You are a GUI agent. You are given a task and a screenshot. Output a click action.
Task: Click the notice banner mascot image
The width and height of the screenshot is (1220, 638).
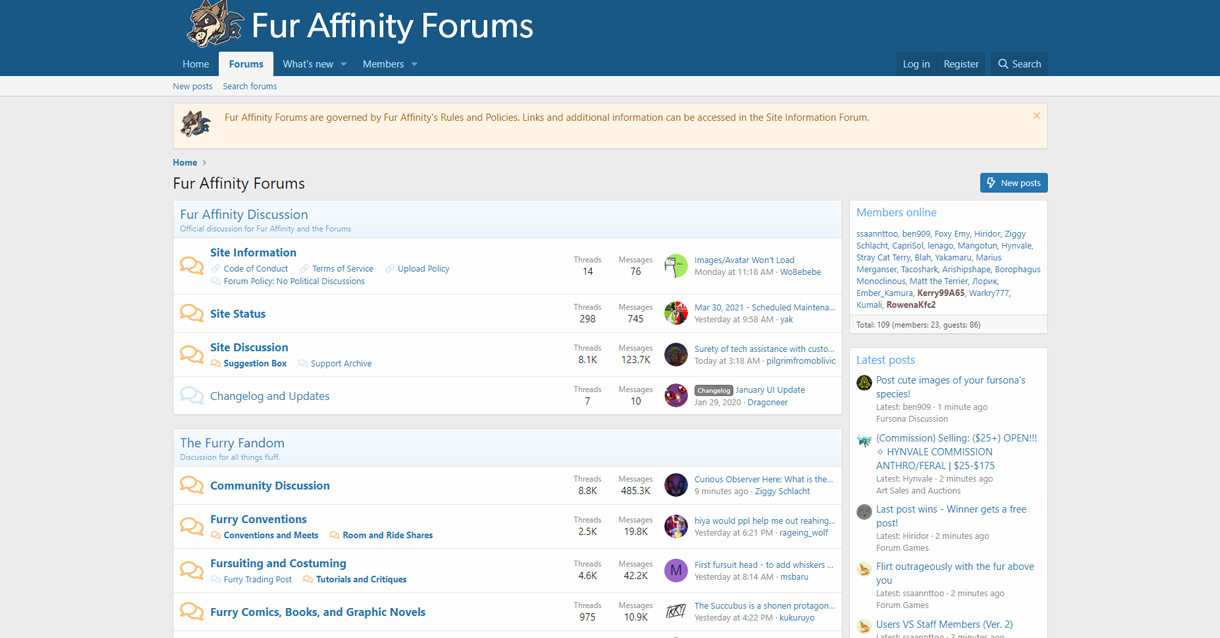click(x=196, y=123)
